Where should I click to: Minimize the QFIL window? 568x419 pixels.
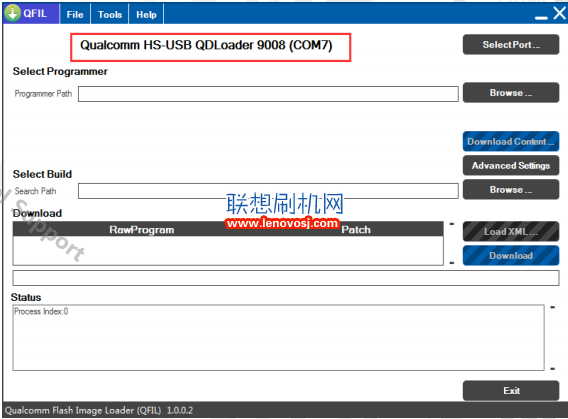click(541, 17)
